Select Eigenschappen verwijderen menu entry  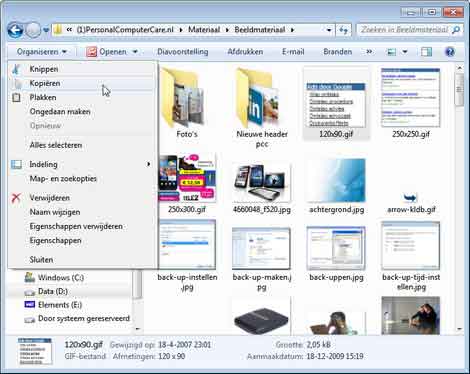click(82, 226)
